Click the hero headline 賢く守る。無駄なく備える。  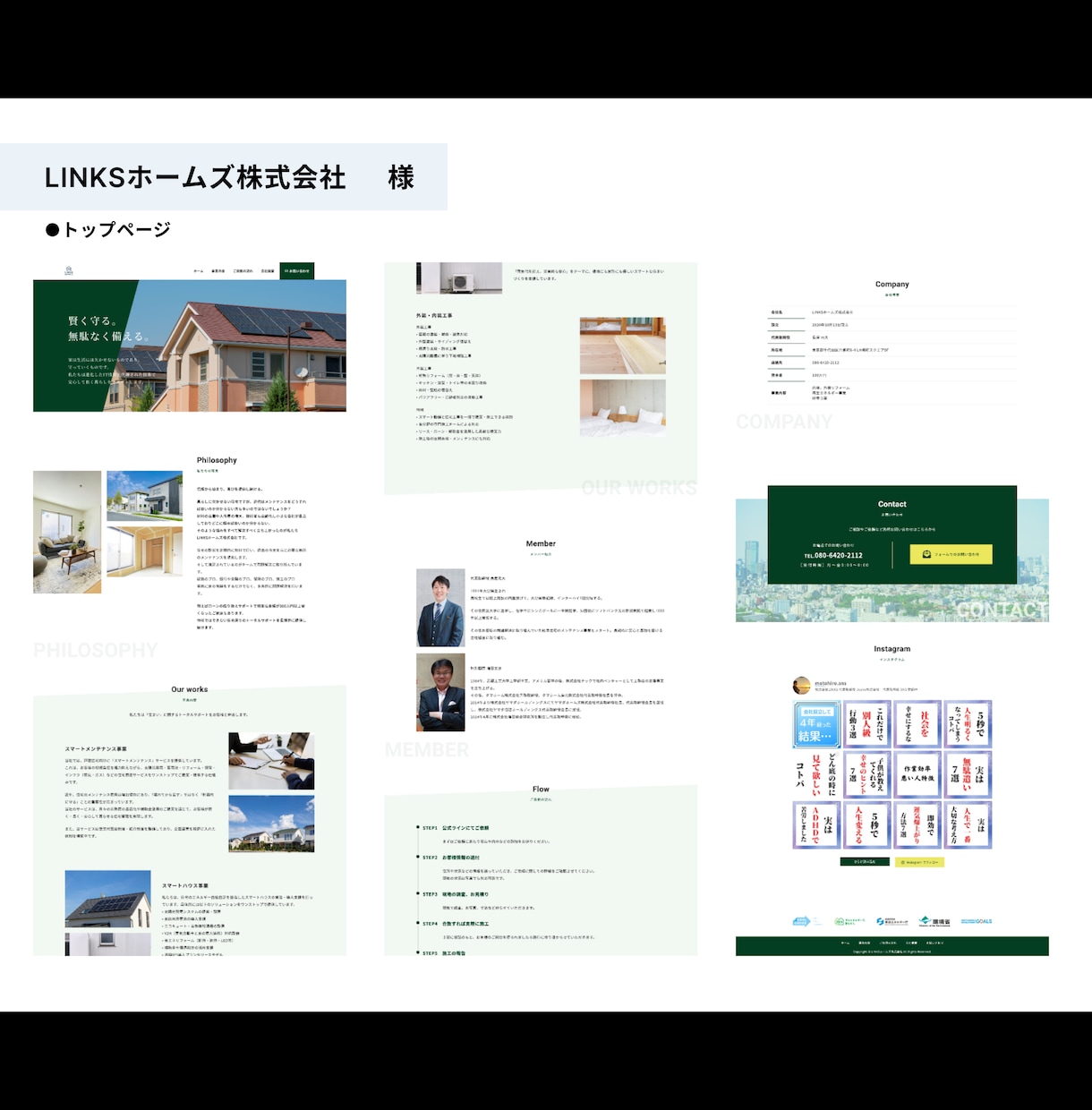pos(110,329)
